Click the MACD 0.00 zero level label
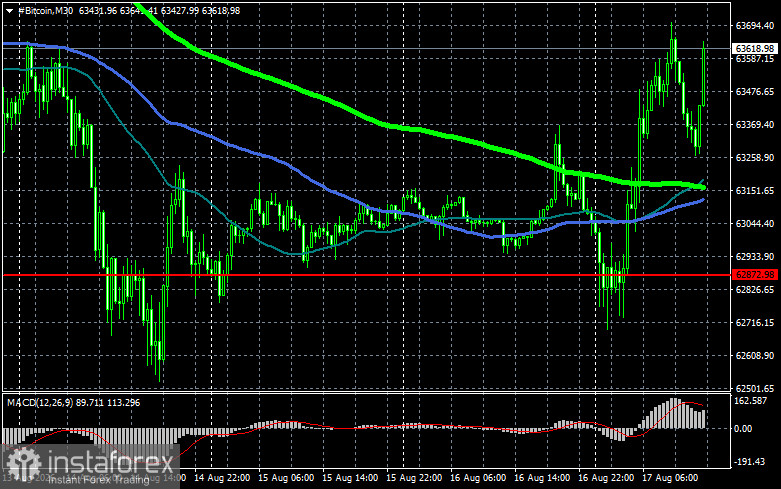The height and width of the screenshot is (489, 781). [743, 428]
